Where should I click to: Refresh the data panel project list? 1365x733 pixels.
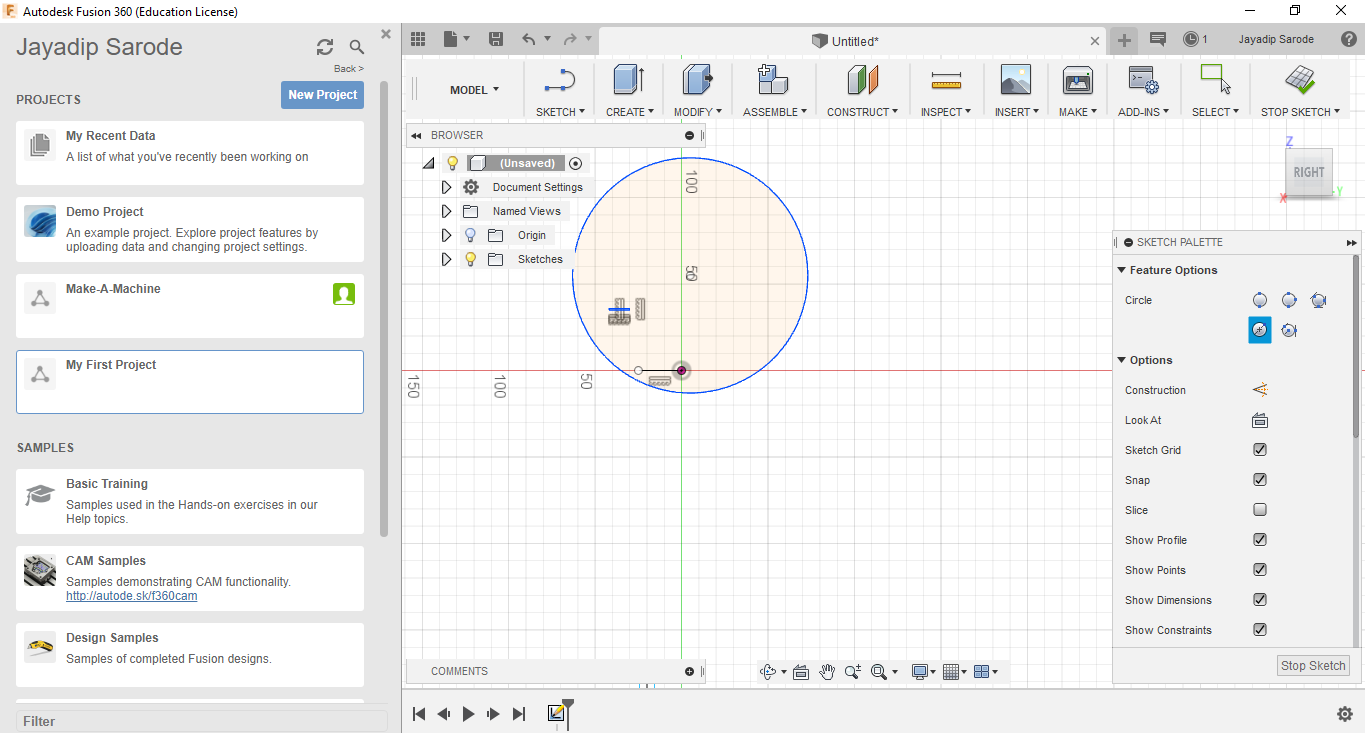pos(325,47)
